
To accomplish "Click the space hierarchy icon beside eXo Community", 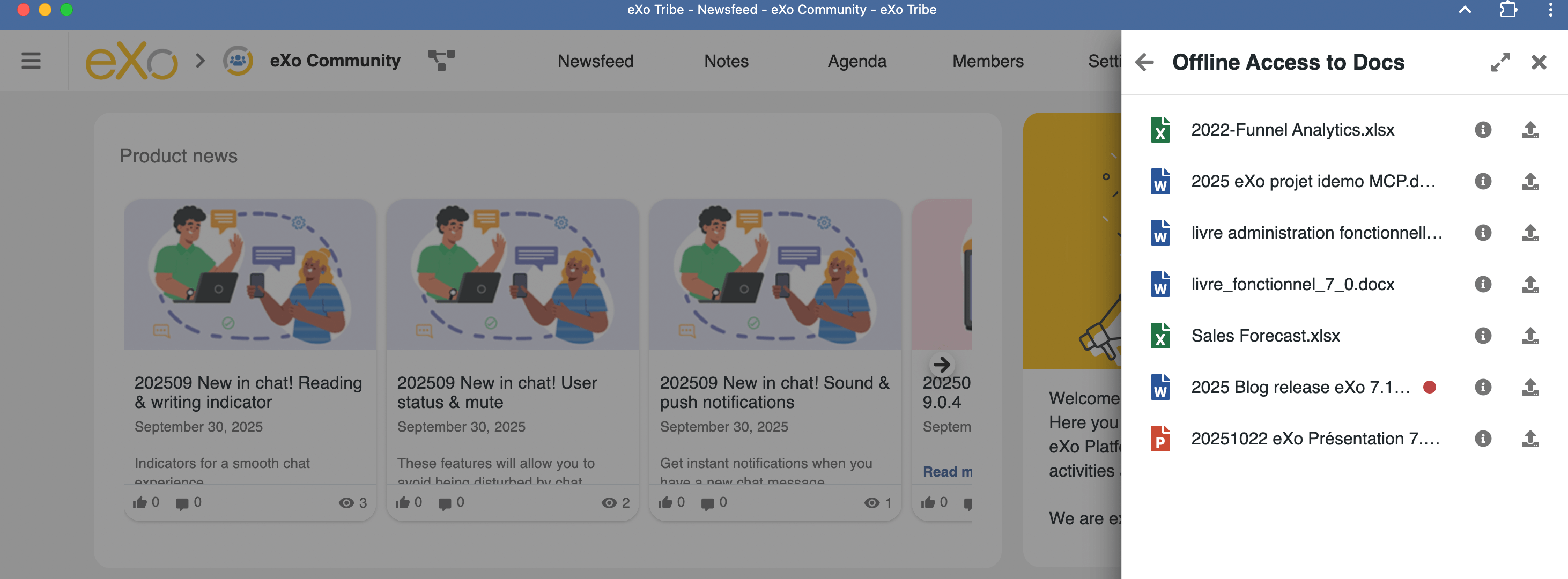I will [441, 60].
